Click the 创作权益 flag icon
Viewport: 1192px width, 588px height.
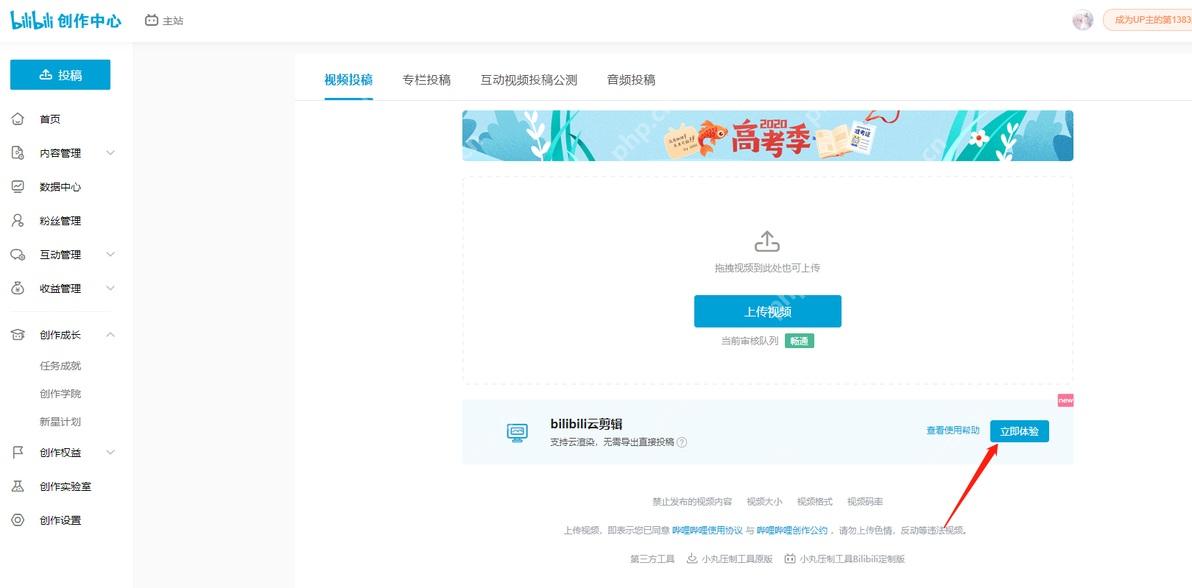[x=17, y=453]
